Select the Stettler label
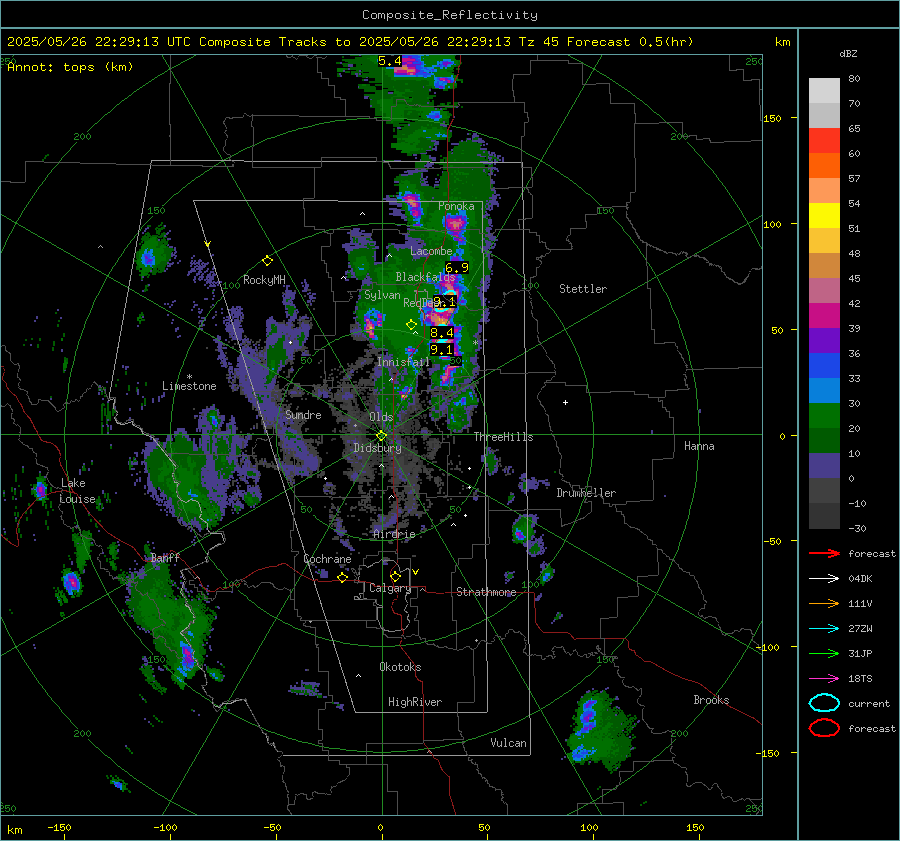Image resolution: width=900 pixels, height=841 pixels. tap(583, 289)
